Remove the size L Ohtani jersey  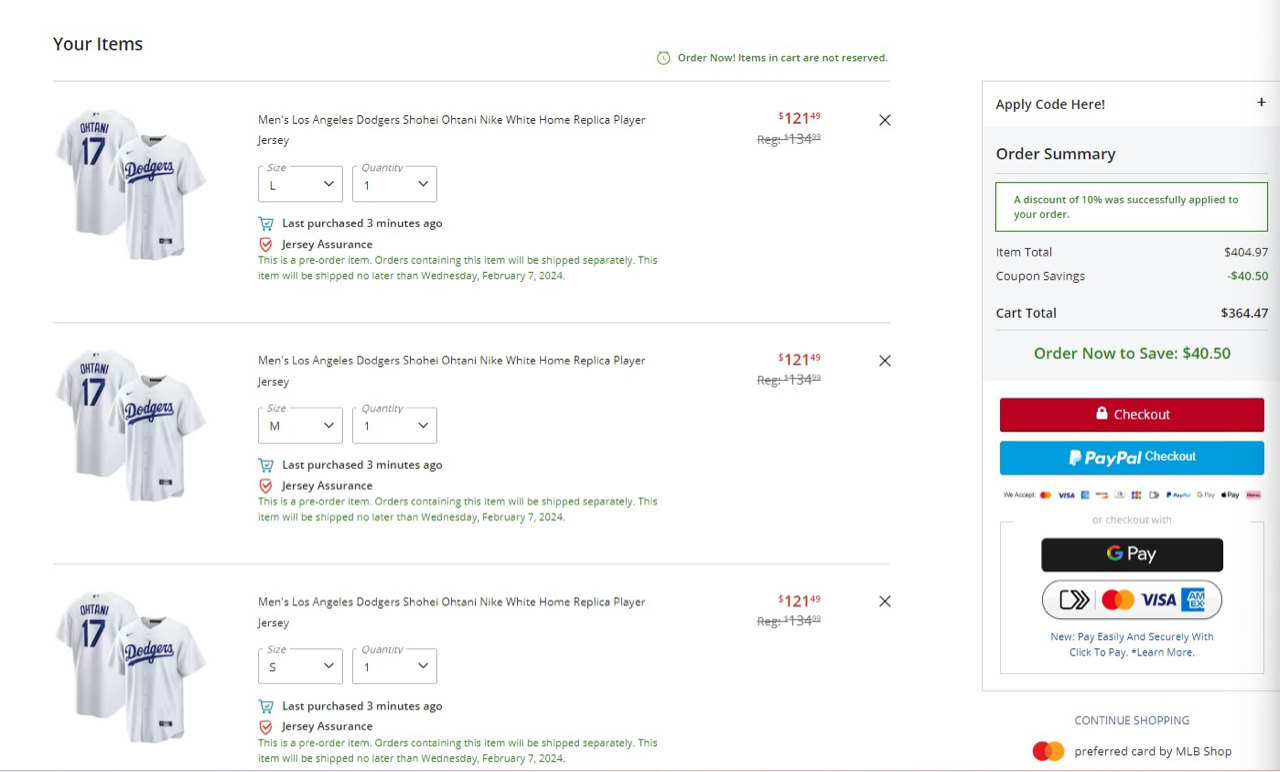884,120
